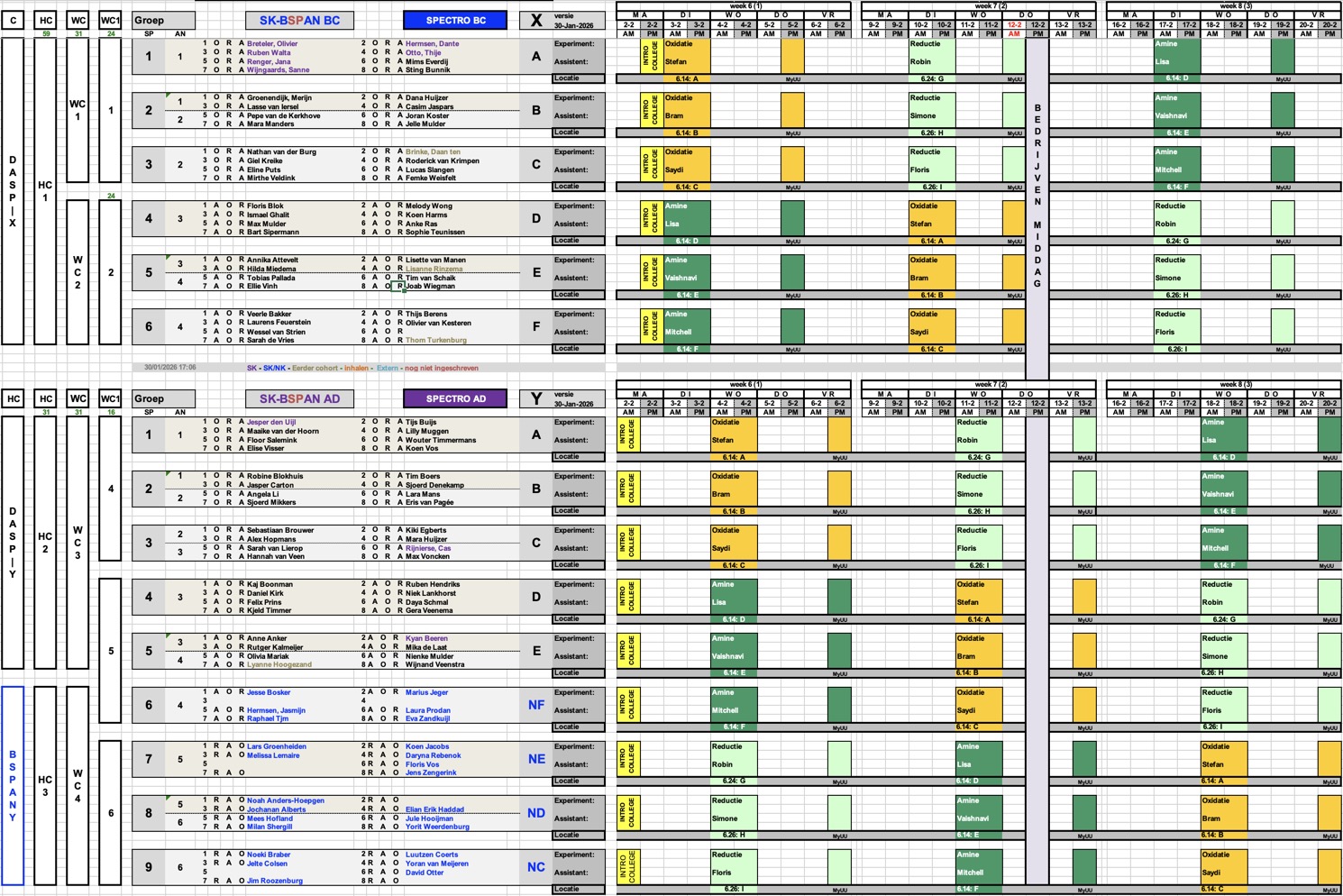Image resolution: width=1343 pixels, height=896 pixels.
Task: Click the 30/01/2026 17:06 timestamp cell
Action: (x=170, y=368)
